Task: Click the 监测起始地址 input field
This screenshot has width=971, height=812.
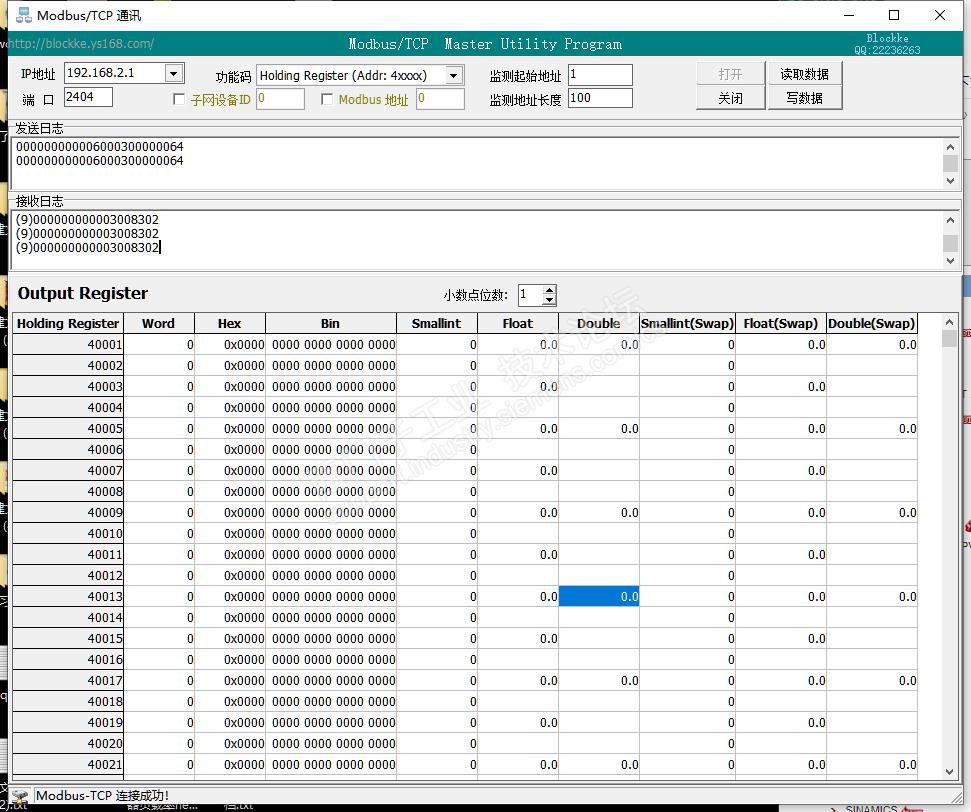Action: (x=600, y=75)
